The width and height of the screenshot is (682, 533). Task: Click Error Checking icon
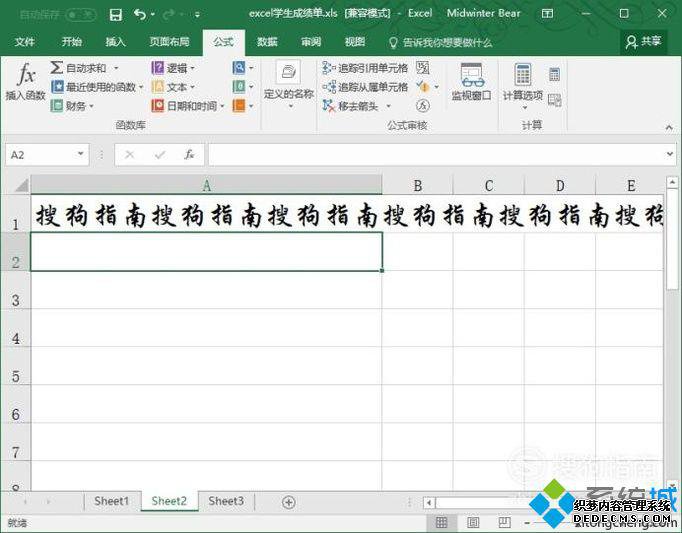(423, 87)
